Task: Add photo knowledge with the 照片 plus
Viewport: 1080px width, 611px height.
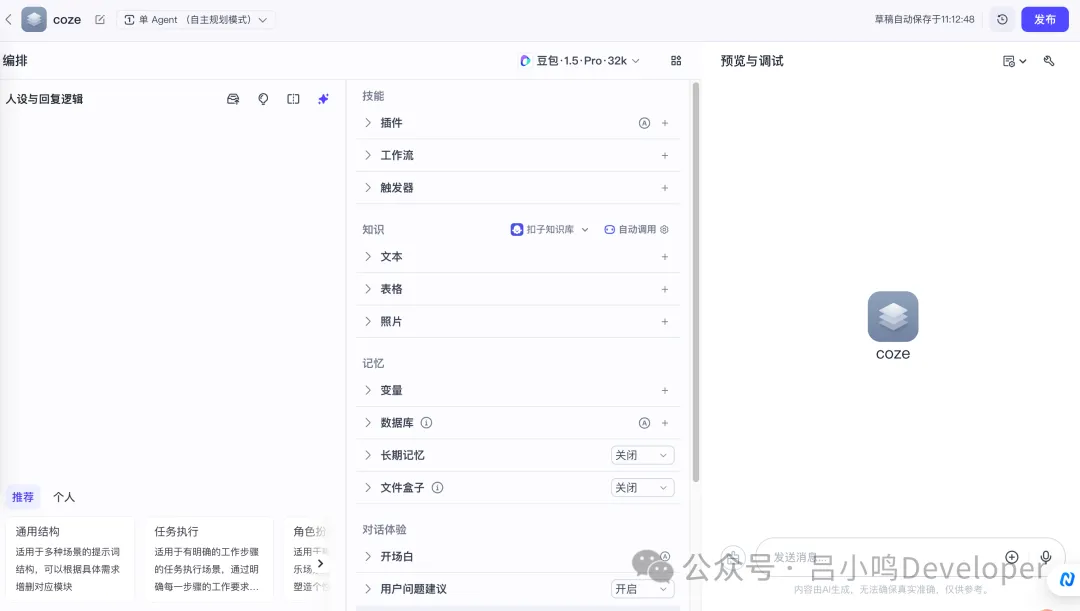Action: pos(665,322)
